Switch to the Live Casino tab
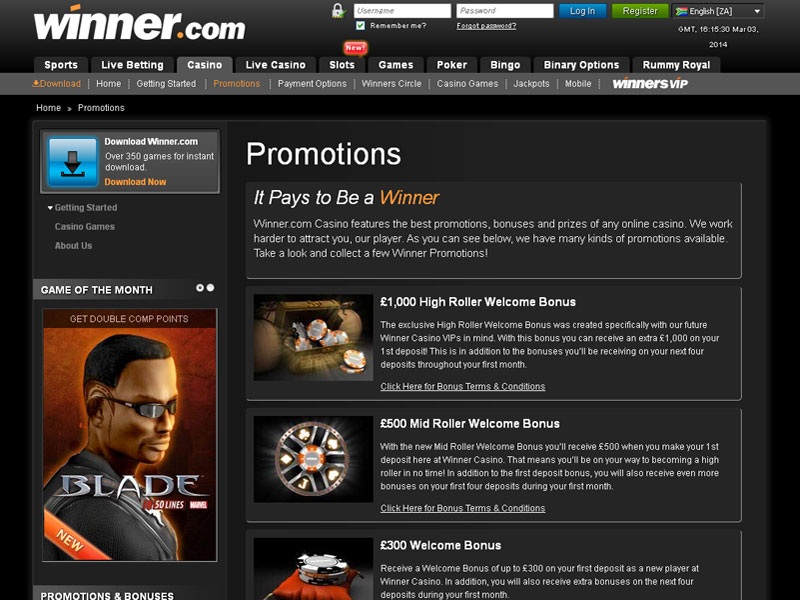800x600 pixels. point(276,65)
